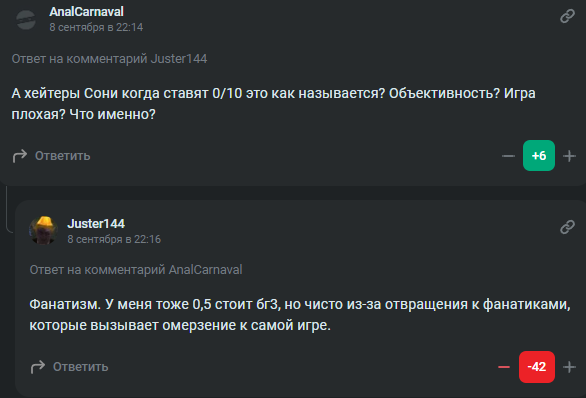Copy permalink icon of AnalCarnaval's comment

coord(567,16)
